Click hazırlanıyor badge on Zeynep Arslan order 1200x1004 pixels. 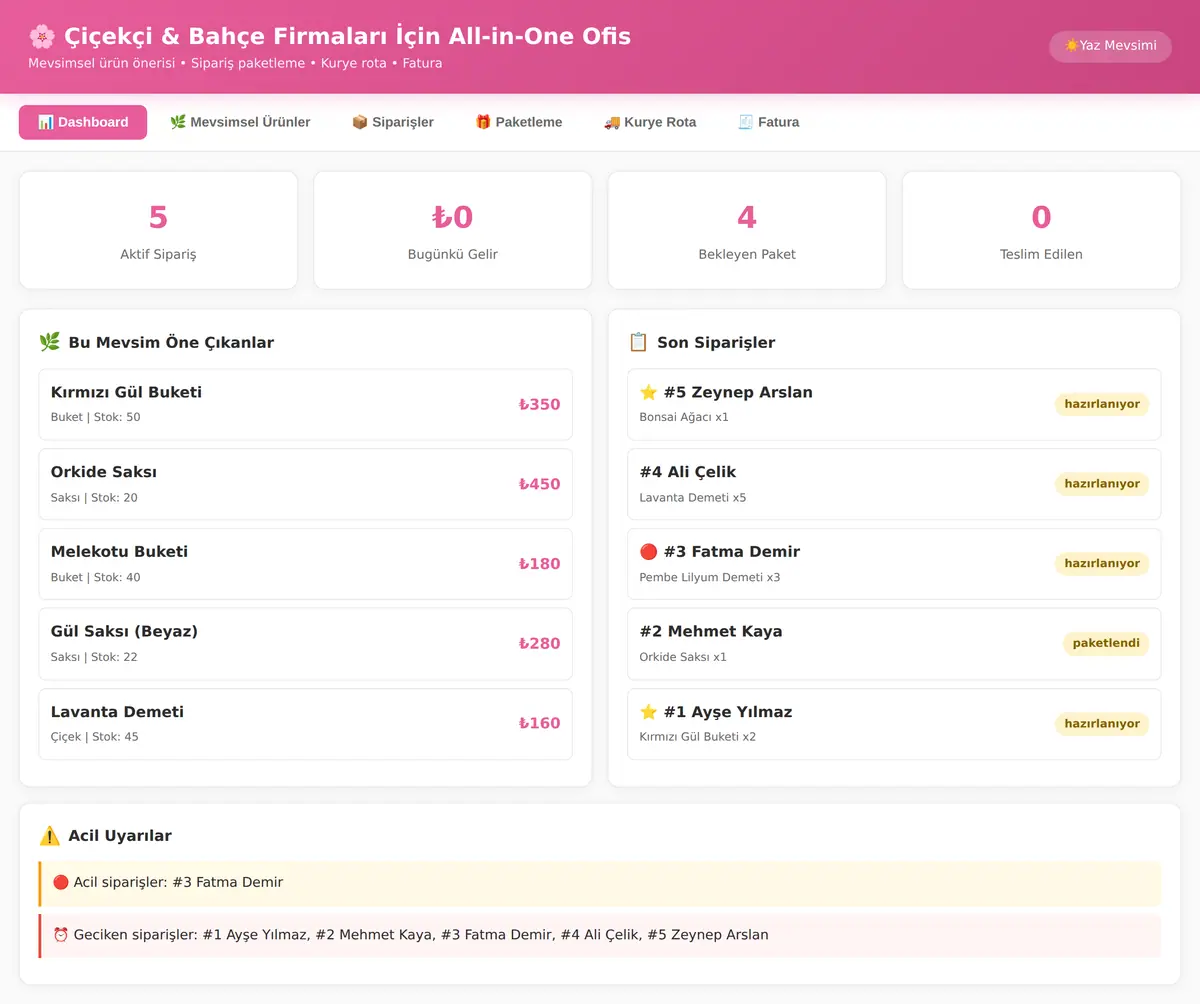coord(1102,404)
